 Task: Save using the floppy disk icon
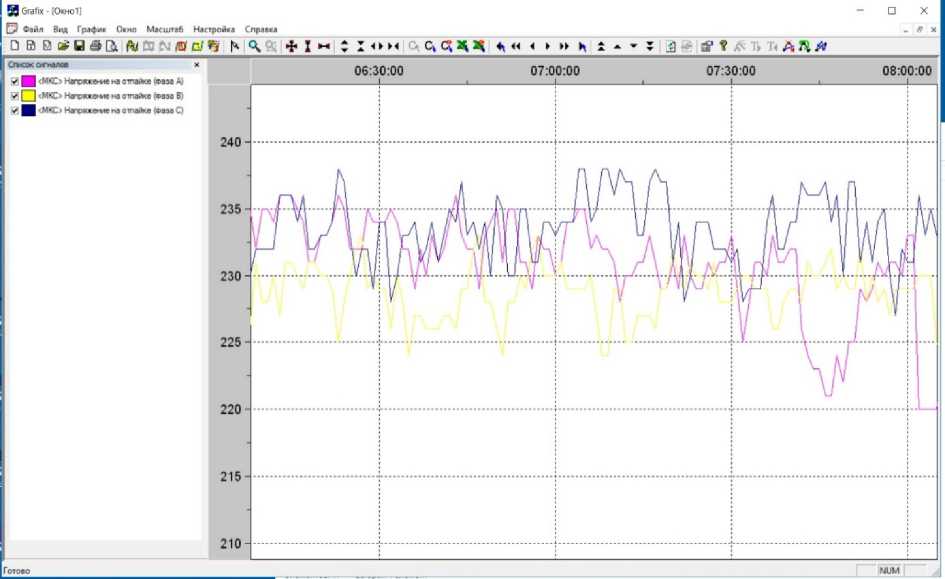(x=79, y=46)
